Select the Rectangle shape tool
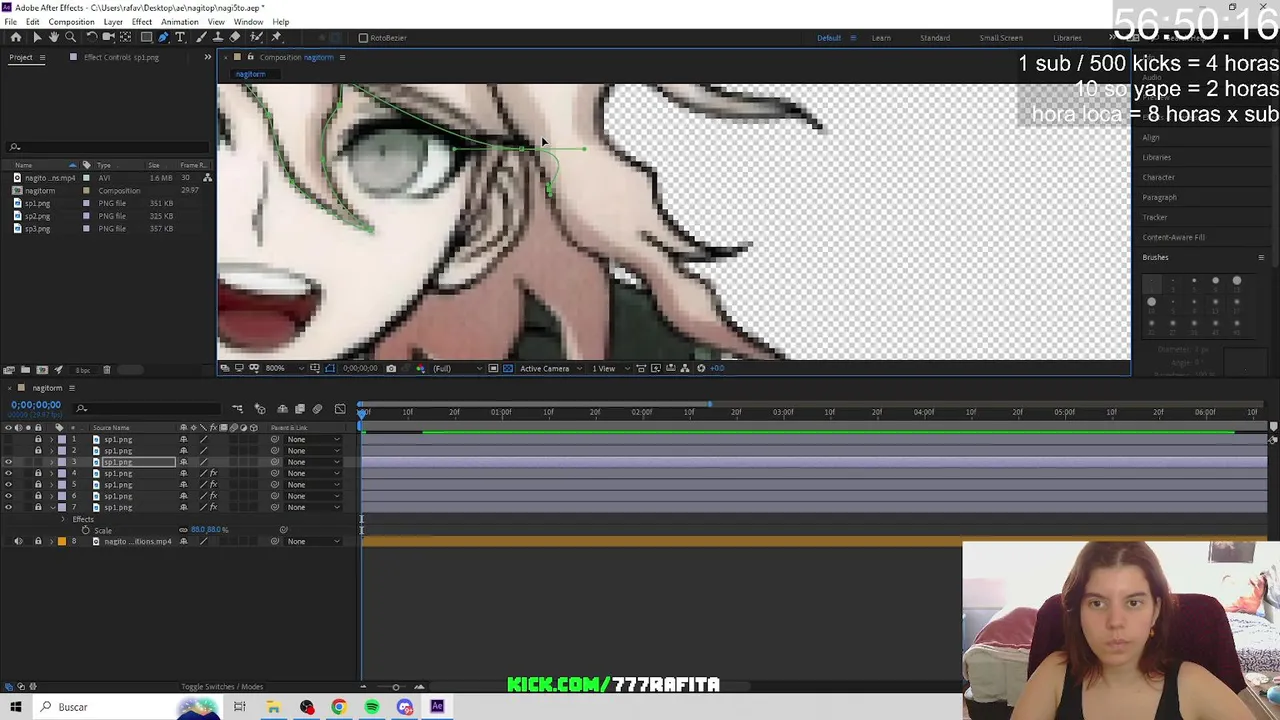The image size is (1280, 720). 146,37
